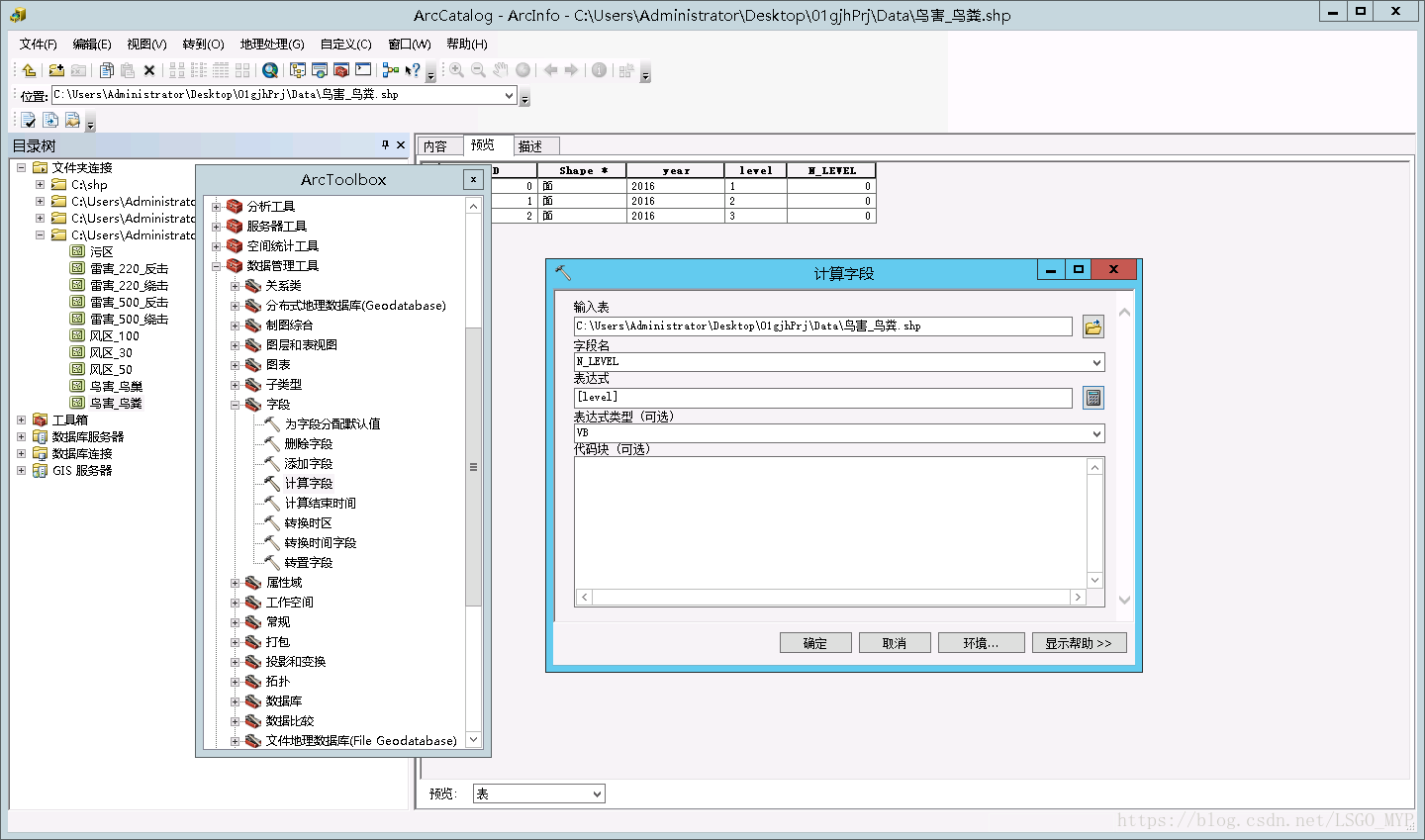Screen dimensions: 1425x840
Task: Click the Up One Level toolbar icon
Action: (29, 70)
